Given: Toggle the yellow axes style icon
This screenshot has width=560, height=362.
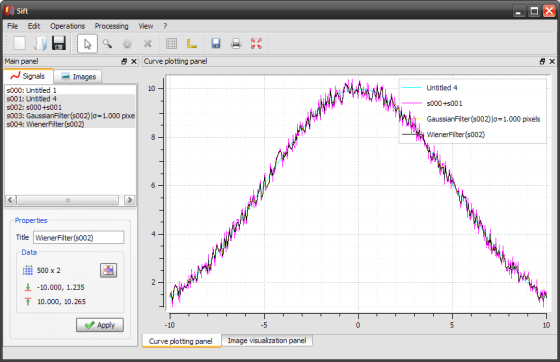Looking at the screenshot, I should [192, 44].
